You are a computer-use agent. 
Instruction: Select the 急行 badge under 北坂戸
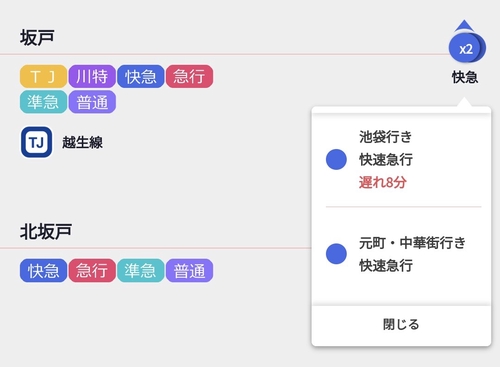point(92,270)
